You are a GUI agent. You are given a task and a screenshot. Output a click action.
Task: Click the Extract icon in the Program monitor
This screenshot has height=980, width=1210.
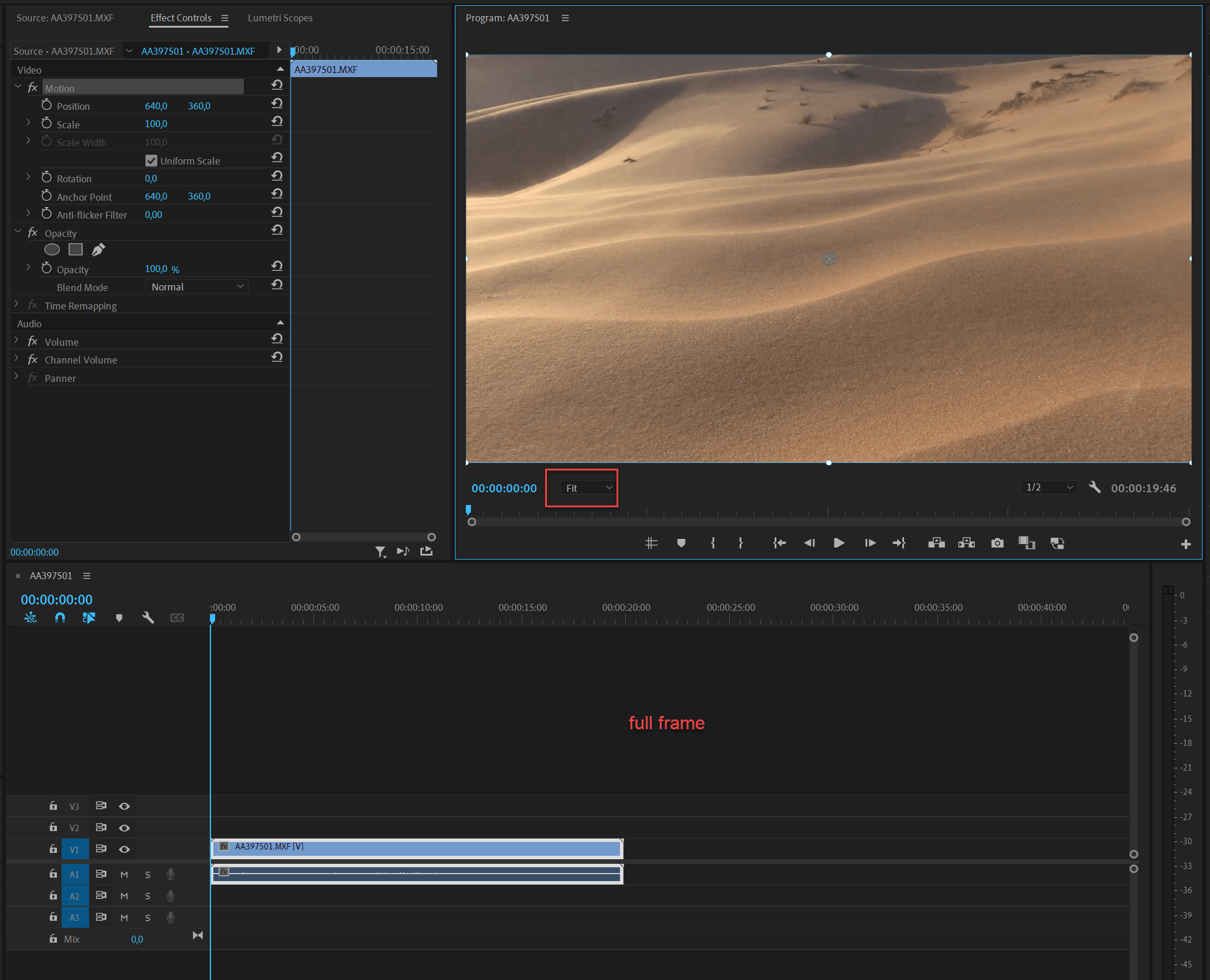click(x=966, y=543)
